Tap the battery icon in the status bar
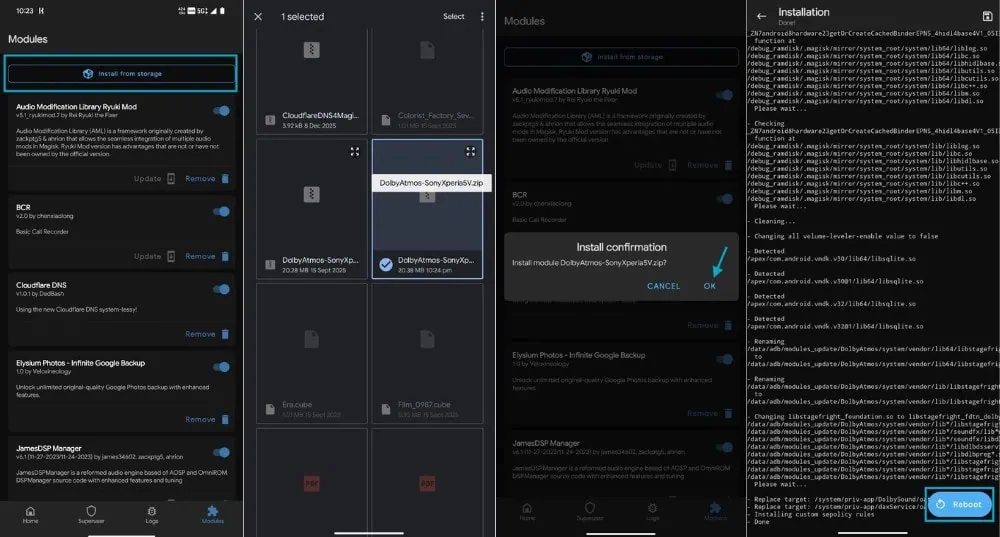 [222, 11]
